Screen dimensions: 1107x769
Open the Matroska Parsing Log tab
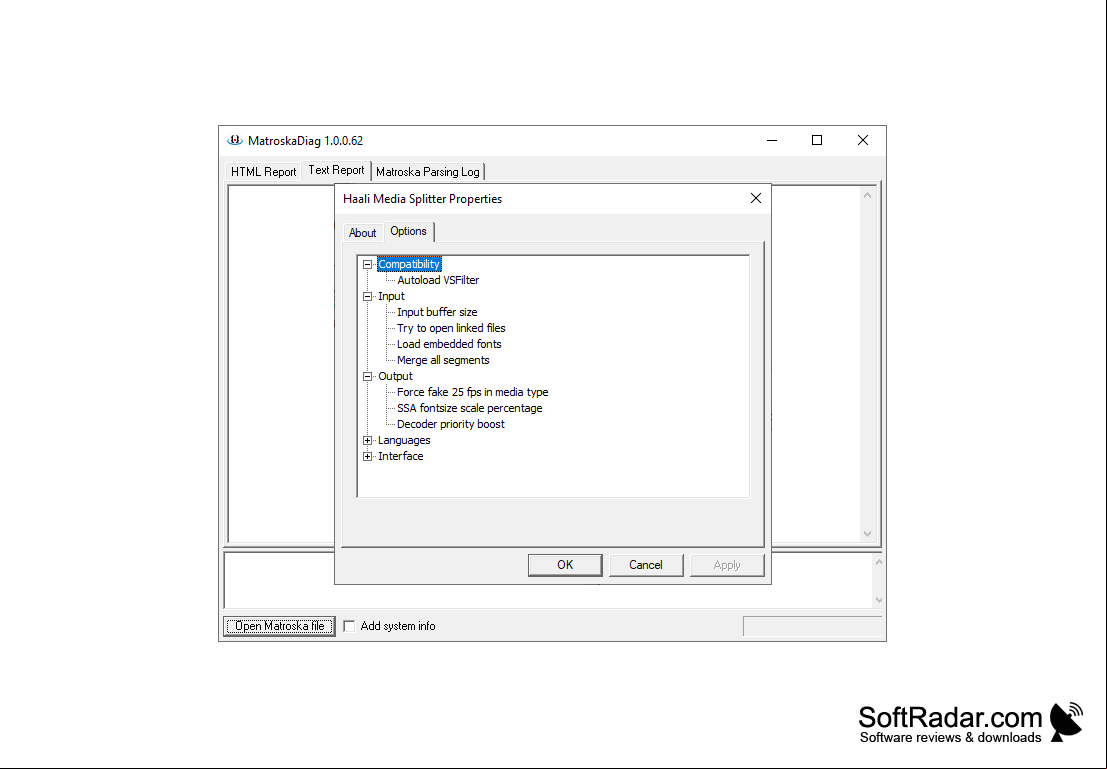point(428,172)
